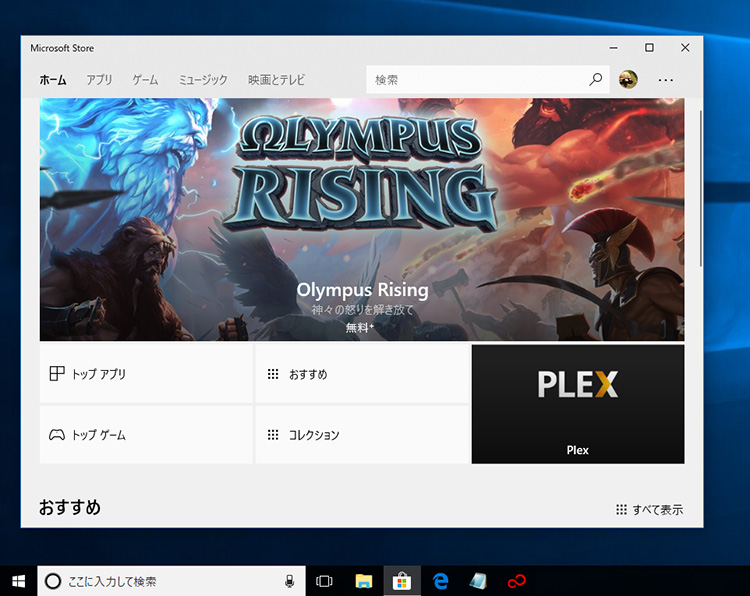Launch Microsoft Edge from the taskbar
Image resolution: width=750 pixels, height=596 pixels.
440,581
